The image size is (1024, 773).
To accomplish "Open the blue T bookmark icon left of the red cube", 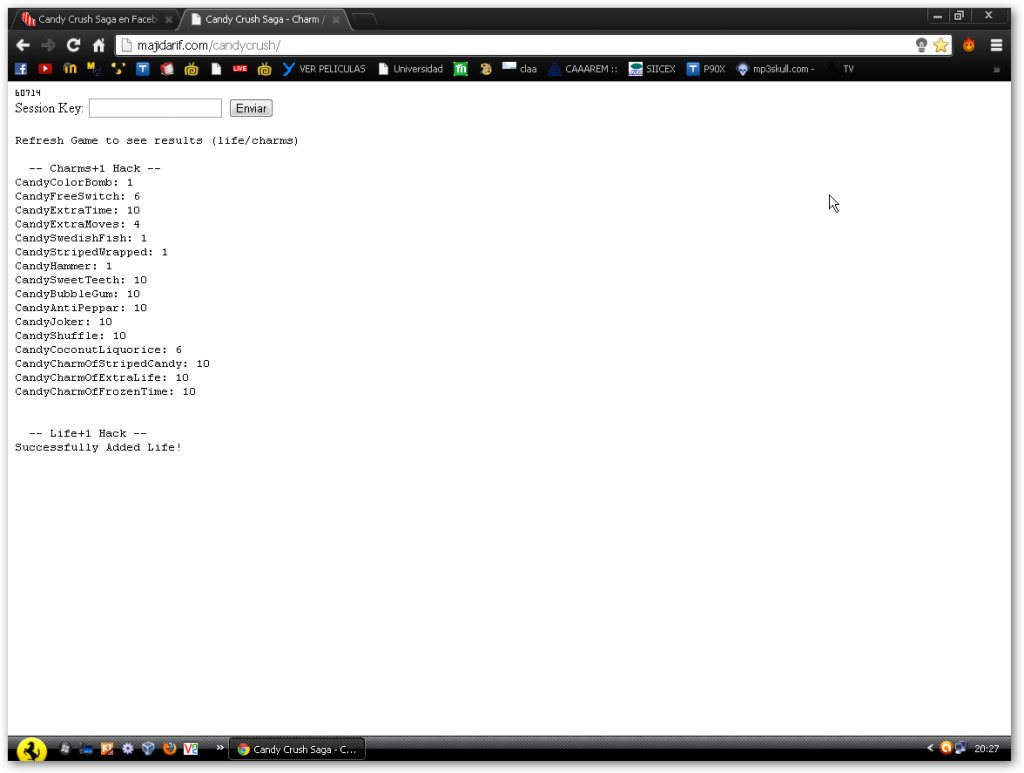I will [142, 69].
